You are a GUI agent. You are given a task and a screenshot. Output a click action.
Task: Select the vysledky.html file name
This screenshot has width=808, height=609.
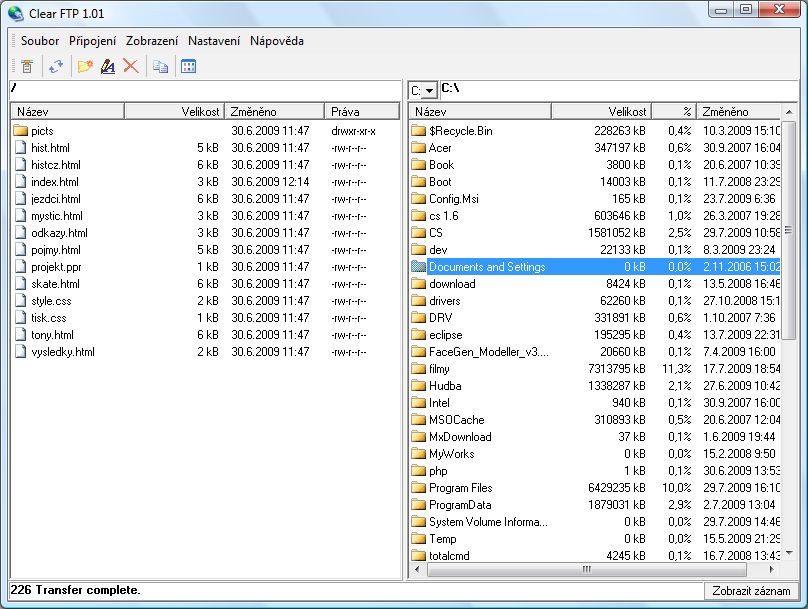click(63, 352)
